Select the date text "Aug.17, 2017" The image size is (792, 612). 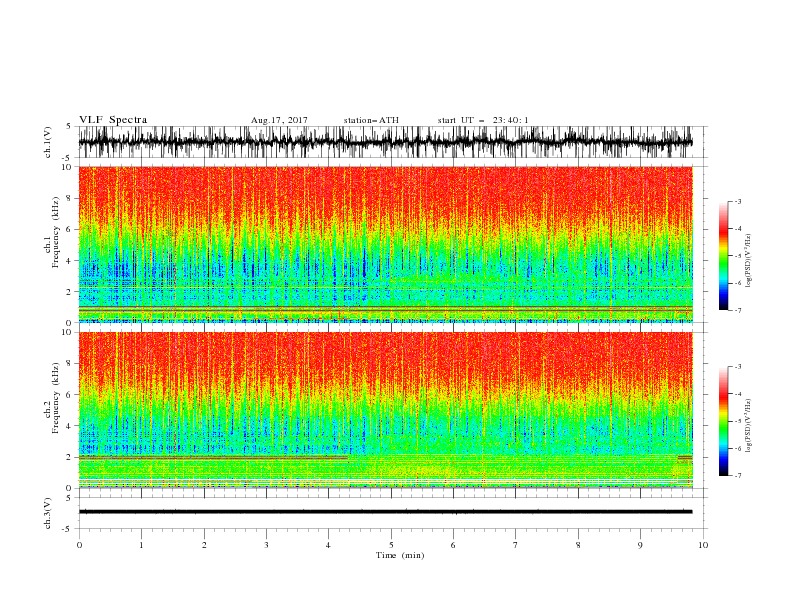[x=279, y=120]
